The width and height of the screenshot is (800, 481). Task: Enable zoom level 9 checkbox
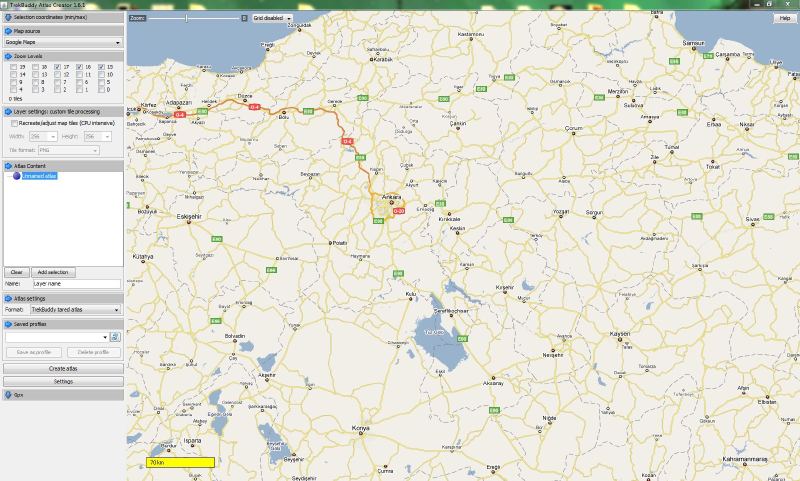(x=14, y=82)
